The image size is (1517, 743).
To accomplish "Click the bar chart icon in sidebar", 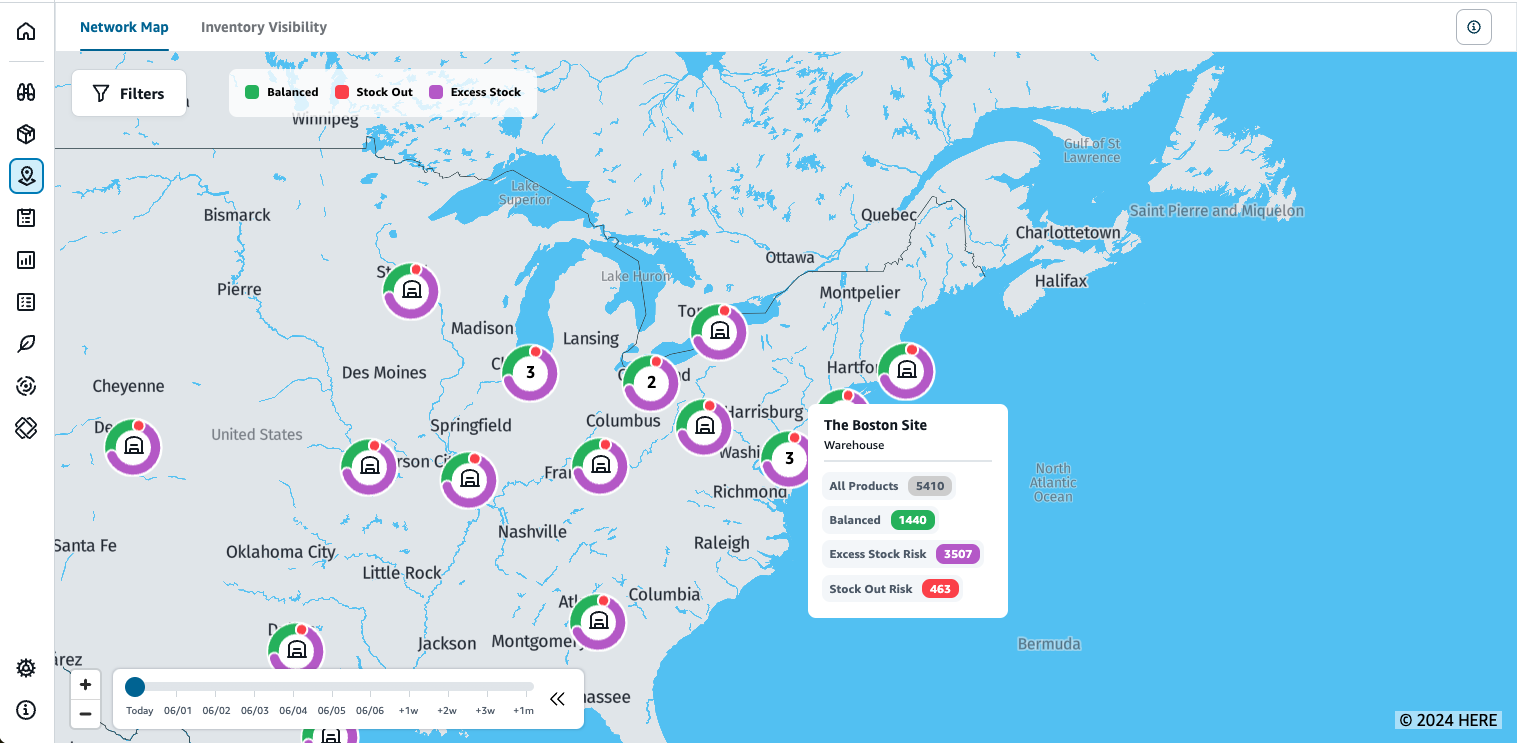I will pyautogui.click(x=26, y=260).
